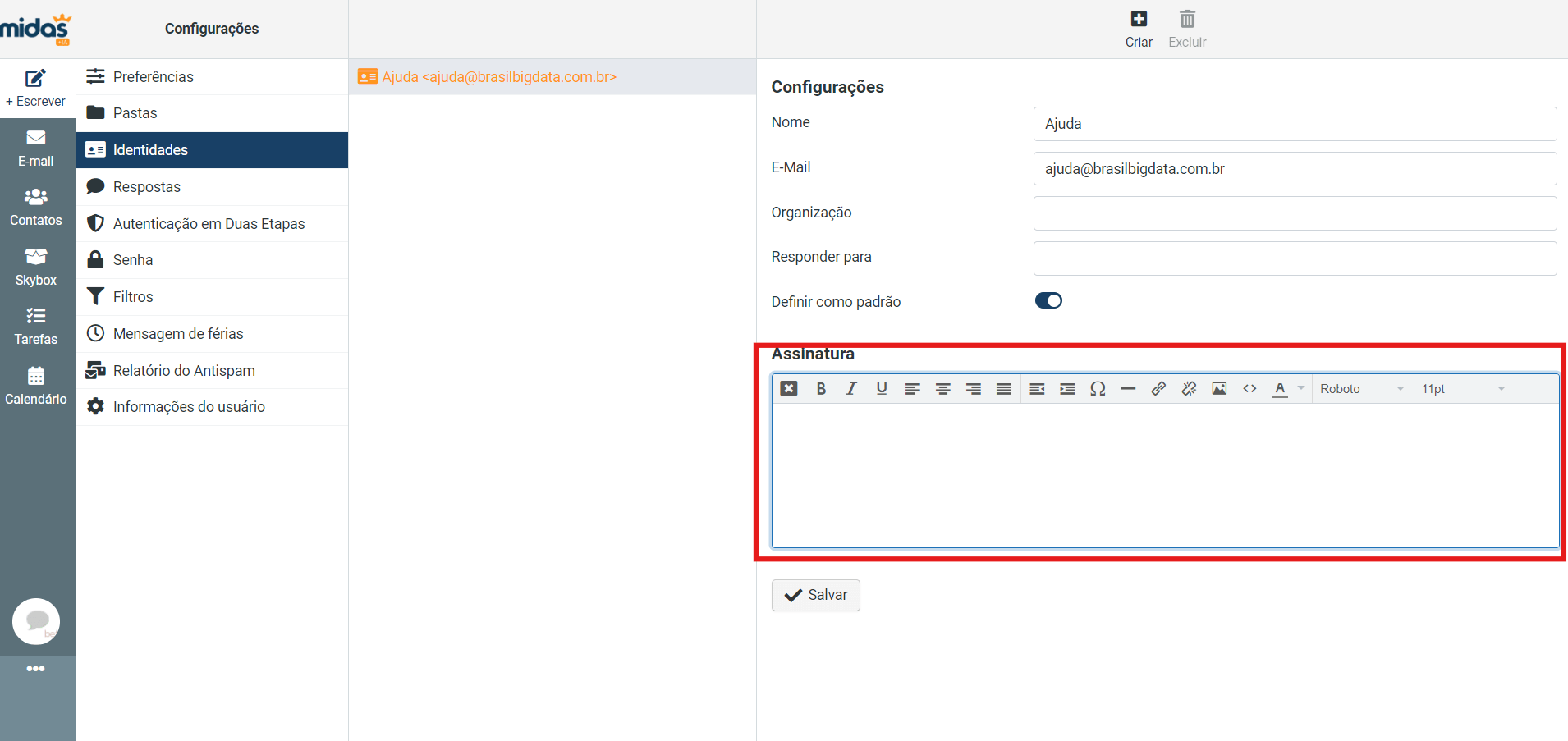Toggle Definir como padrão switch
The image size is (1568, 741).
pyautogui.click(x=1048, y=301)
